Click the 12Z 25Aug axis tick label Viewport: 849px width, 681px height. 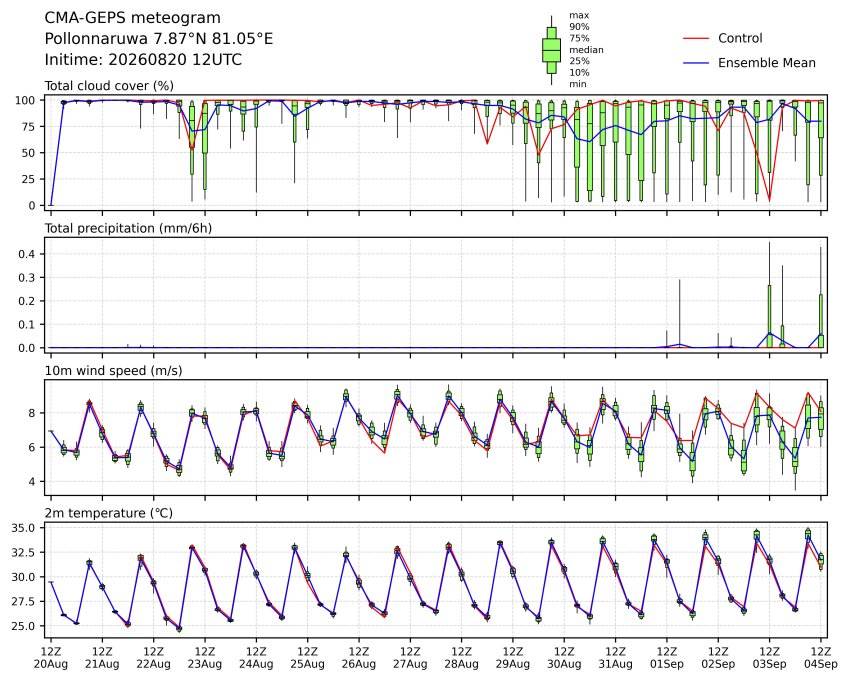click(308, 658)
